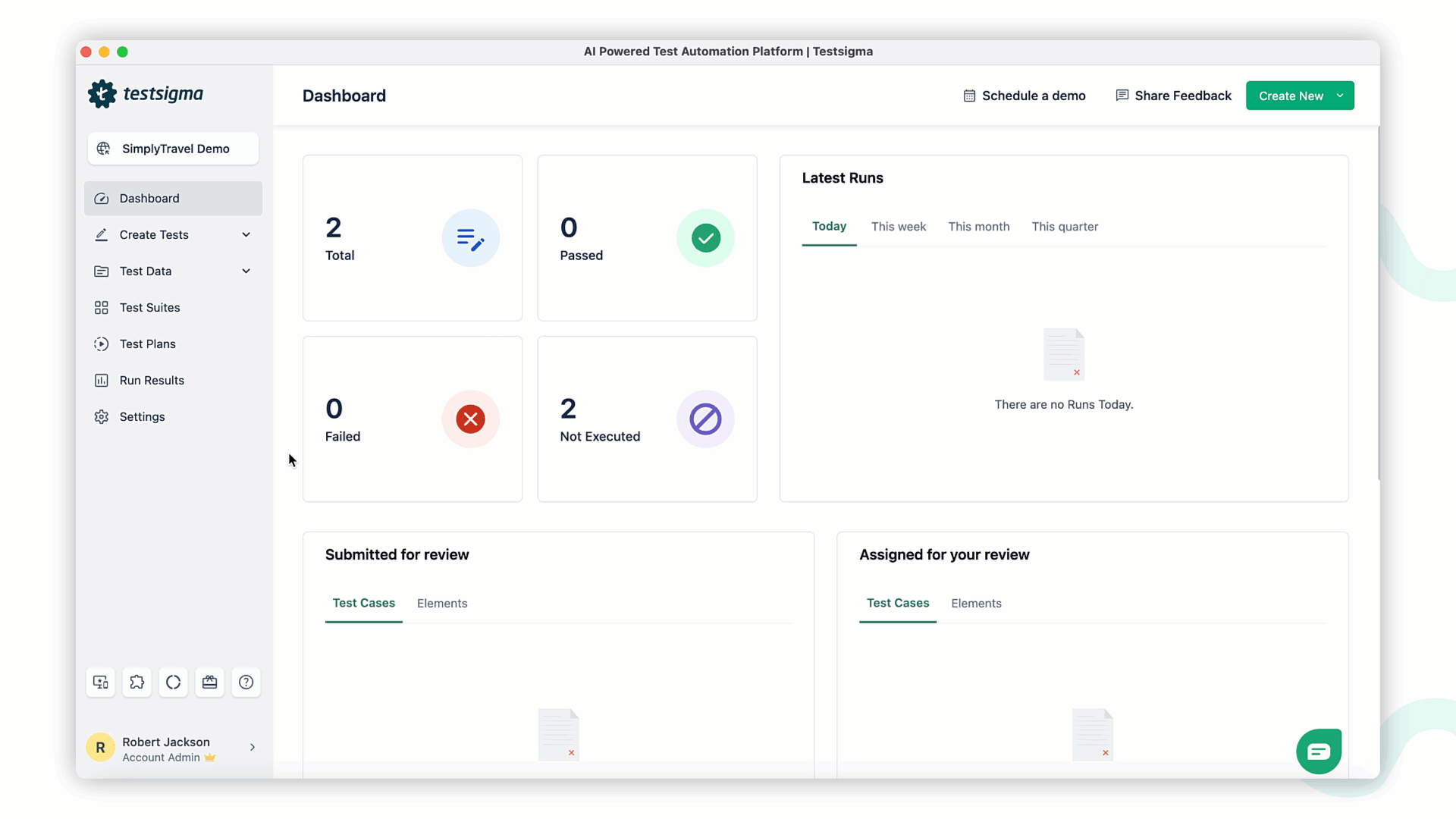Switch to the This week tab
The width and height of the screenshot is (1456, 819).
tap(899, 227)
